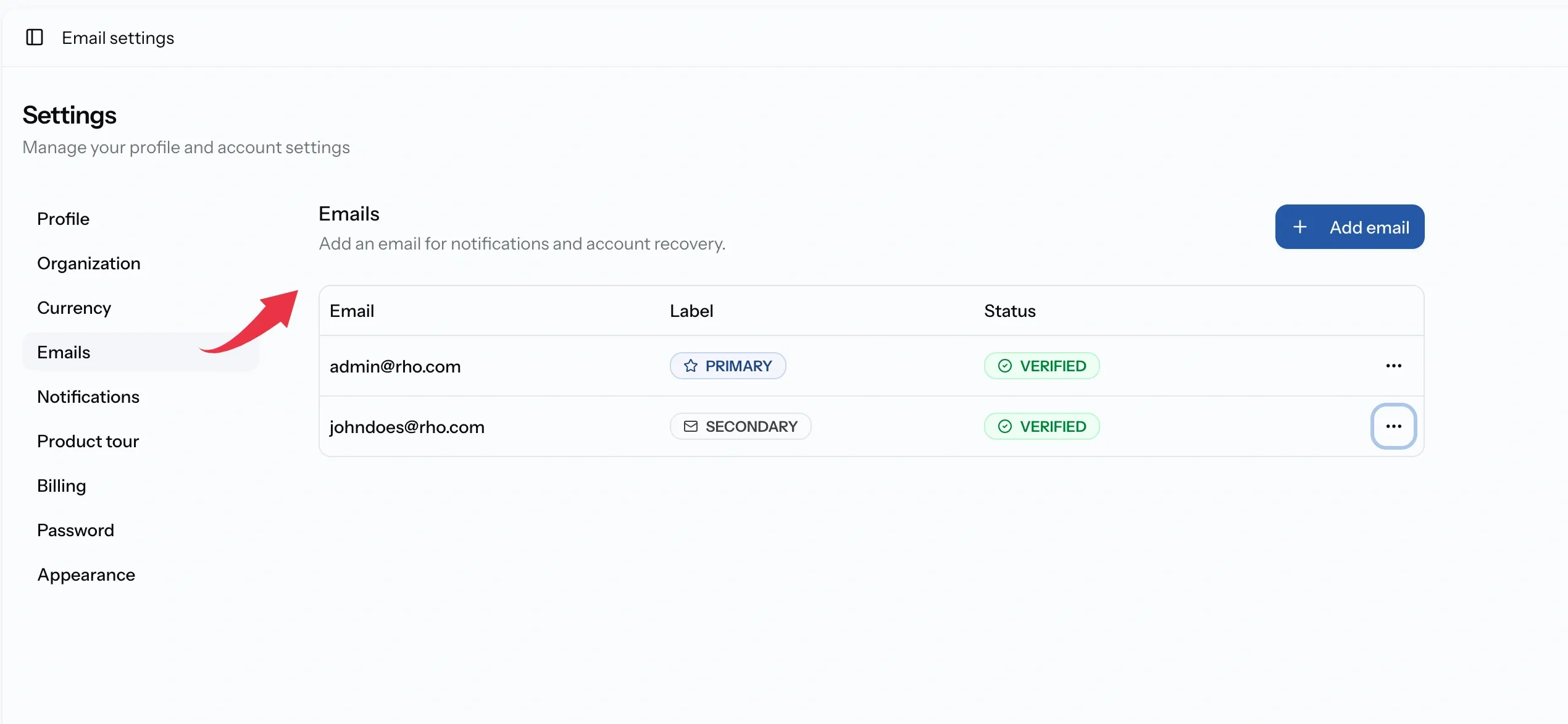
Task: Open more options for admin@rho.com
Action: (x=1393, y=366)
